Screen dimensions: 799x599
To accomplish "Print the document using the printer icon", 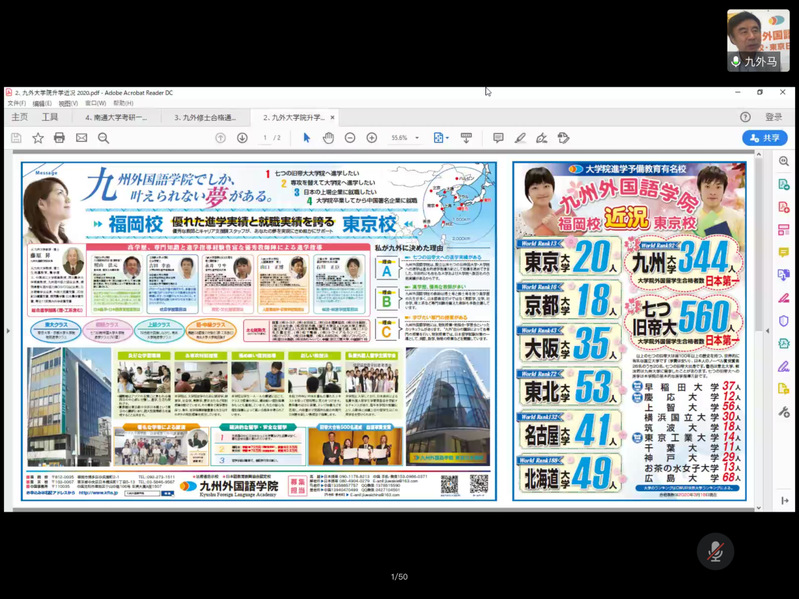I will (x=59, y=138).
